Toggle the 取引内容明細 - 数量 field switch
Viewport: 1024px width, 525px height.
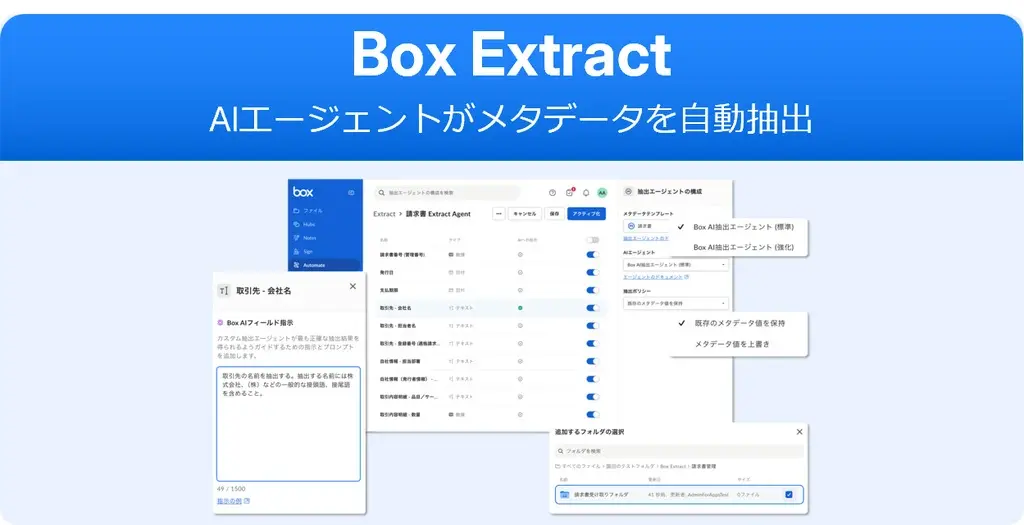pyautogui.click(x=593, y=415)
